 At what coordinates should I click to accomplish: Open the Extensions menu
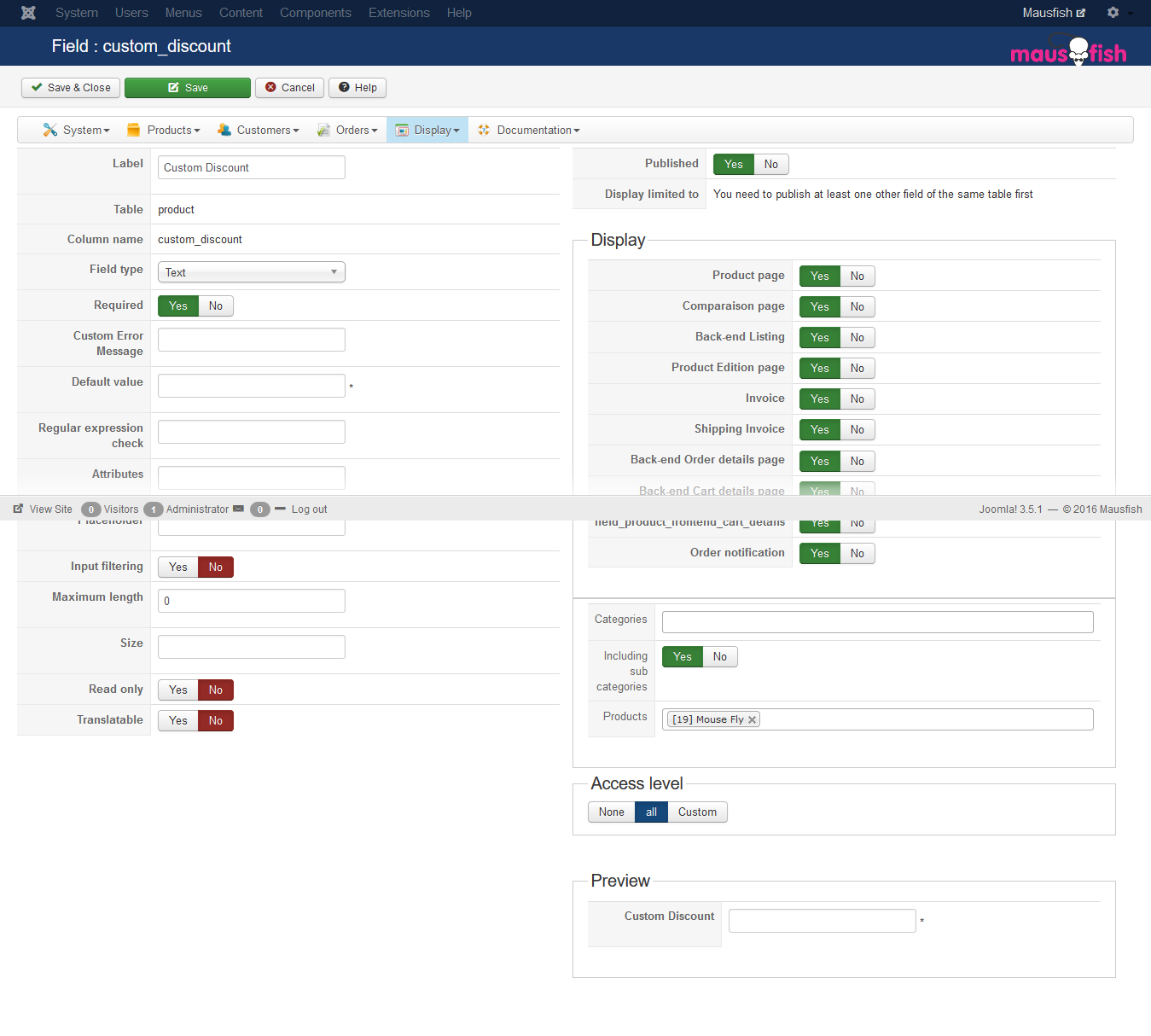point(399,13)
